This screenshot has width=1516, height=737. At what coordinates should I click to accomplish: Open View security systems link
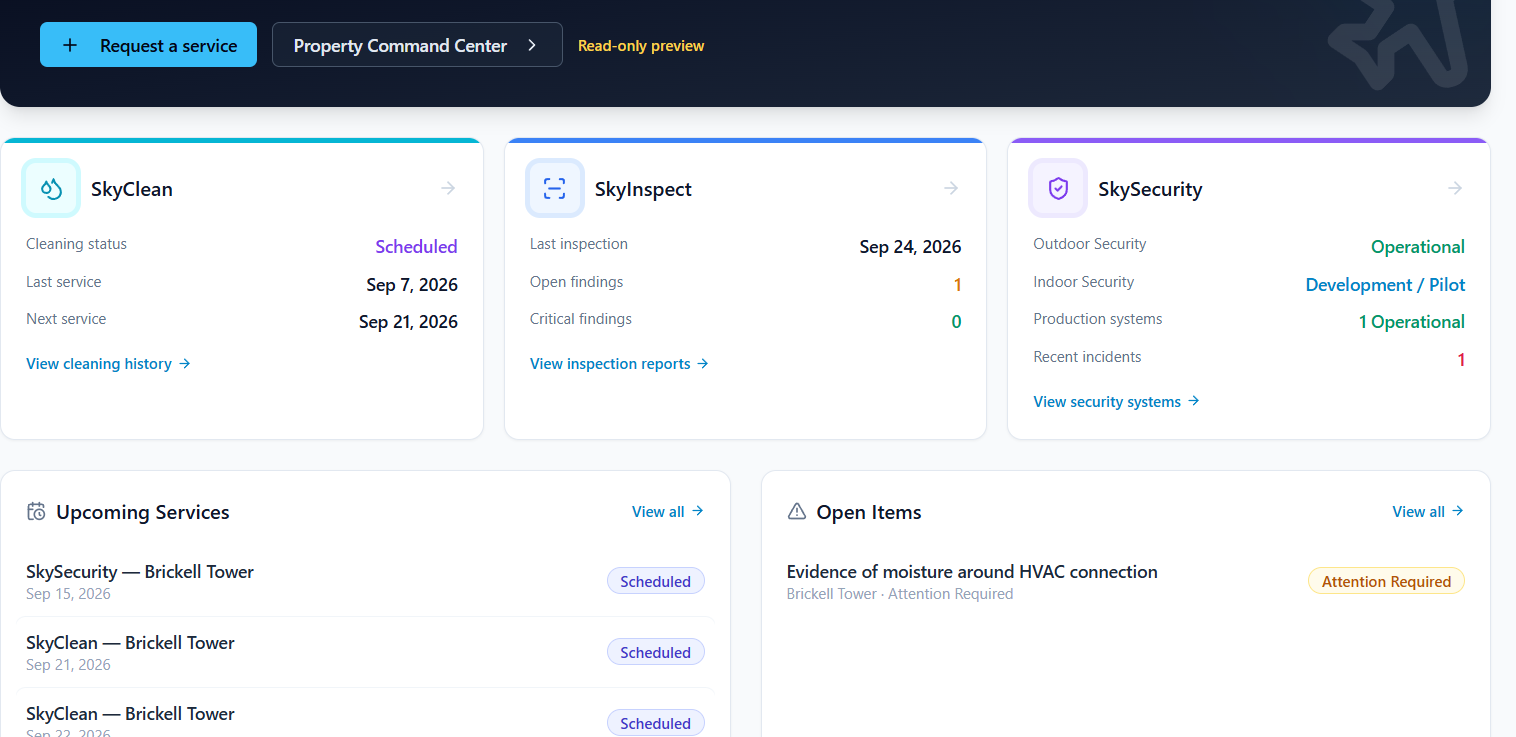[1116, 402]
